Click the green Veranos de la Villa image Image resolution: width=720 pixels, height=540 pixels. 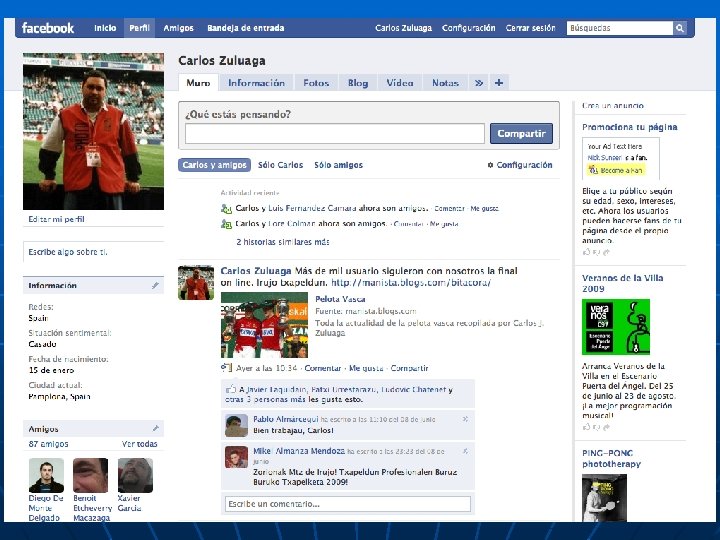pos(616,326)
